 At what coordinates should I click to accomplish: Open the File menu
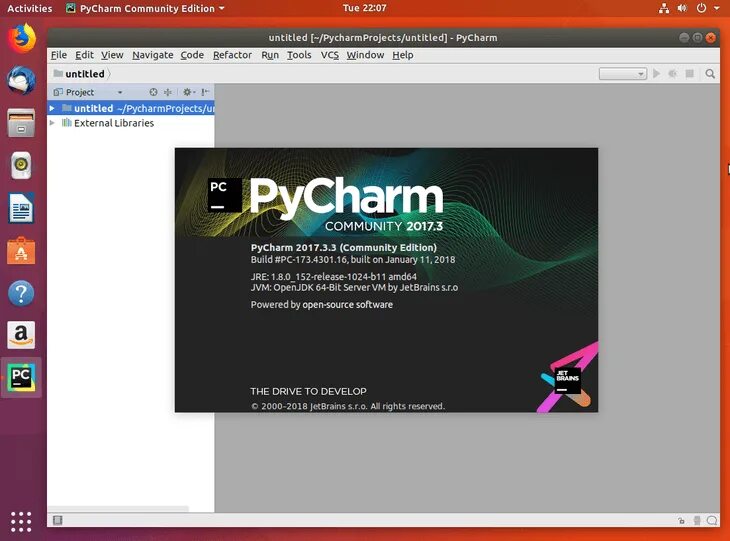pyautogui.click(x=59, y=55)
